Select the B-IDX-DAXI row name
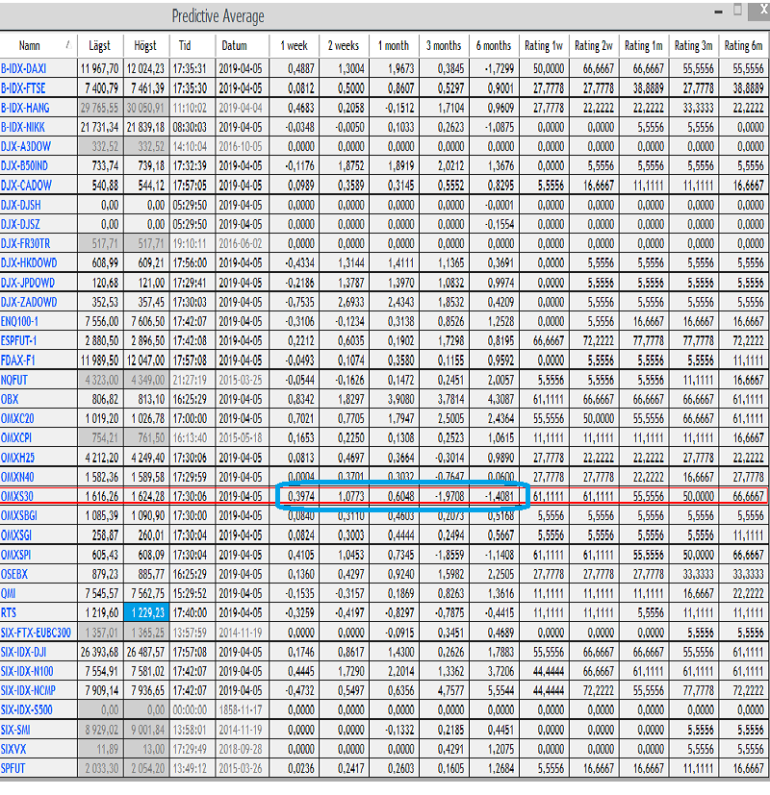 23,68
